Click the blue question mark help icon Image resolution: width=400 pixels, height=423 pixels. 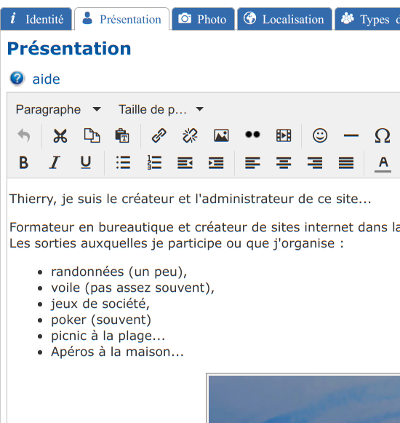pyautogui.click(x=17, y=79)
